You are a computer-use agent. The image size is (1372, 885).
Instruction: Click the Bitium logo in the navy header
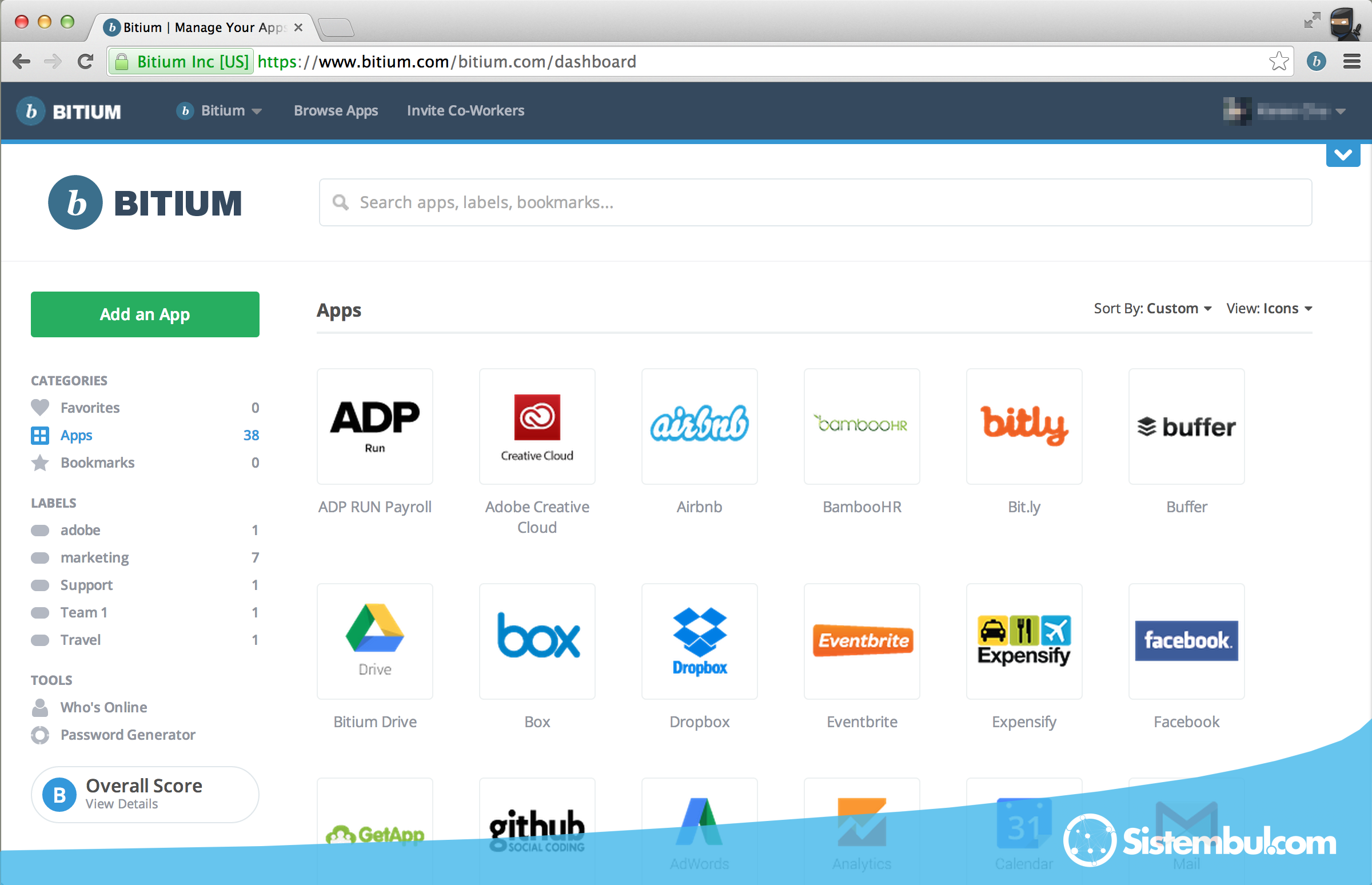(69, 111)
